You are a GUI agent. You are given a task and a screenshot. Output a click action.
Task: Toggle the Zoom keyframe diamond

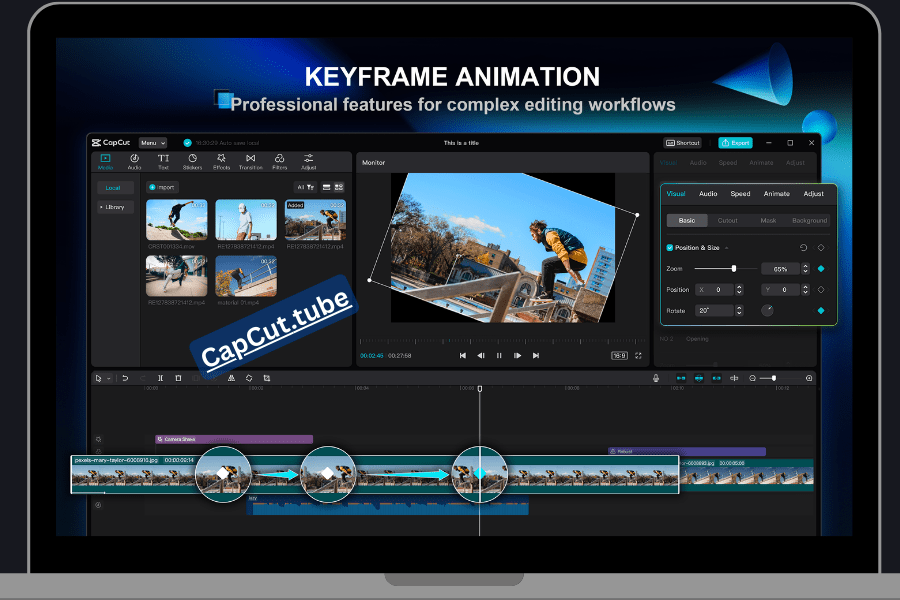821,269
